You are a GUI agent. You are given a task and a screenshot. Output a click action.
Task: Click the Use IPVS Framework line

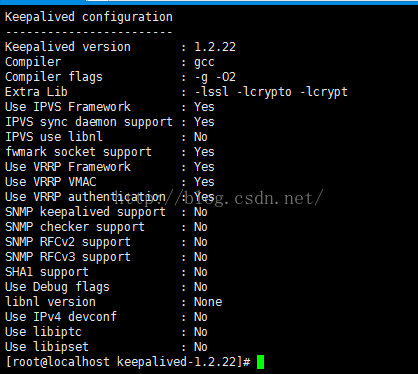pyautogui.click(x=110, y=107)
